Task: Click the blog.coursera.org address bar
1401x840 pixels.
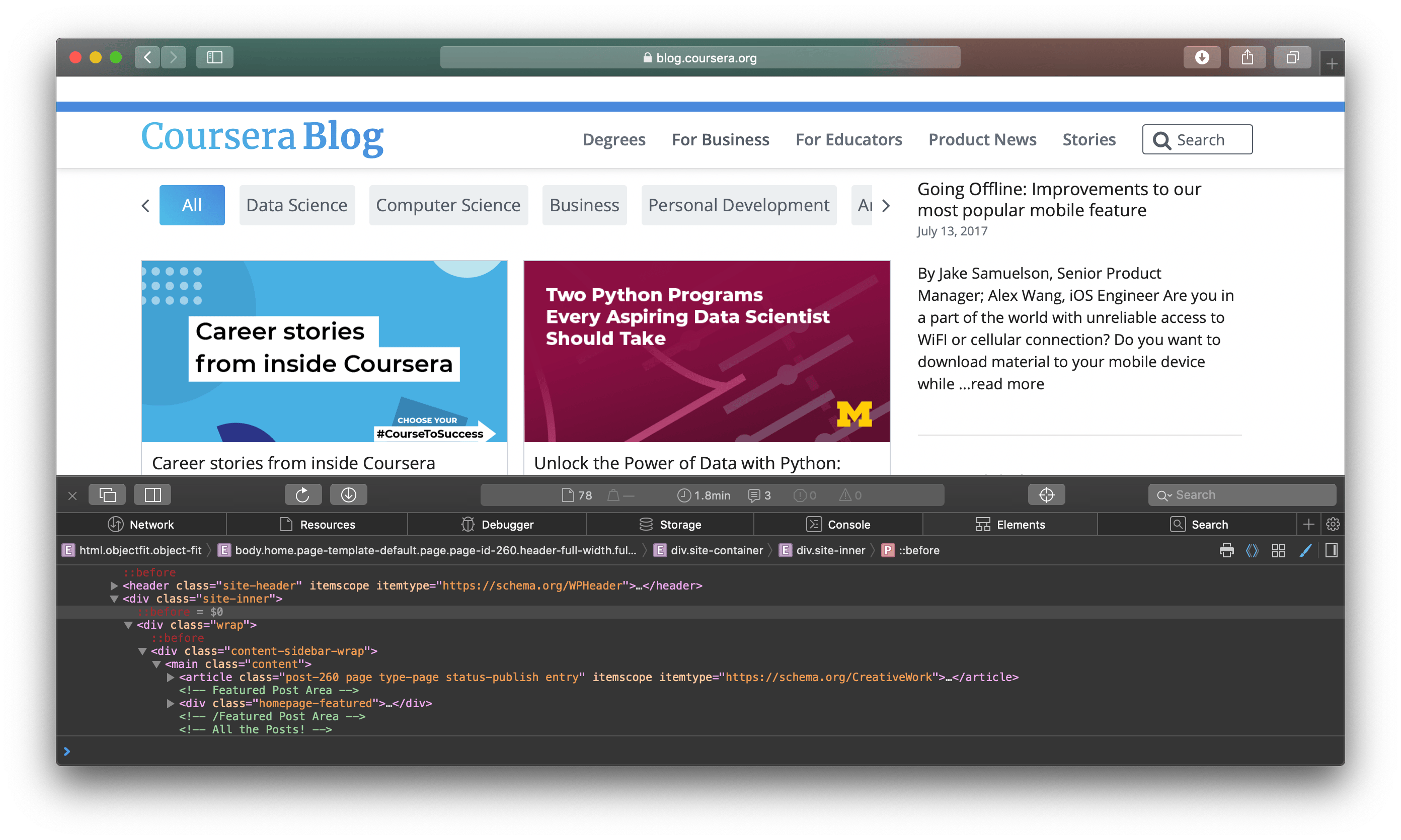Action: (700, 58)
